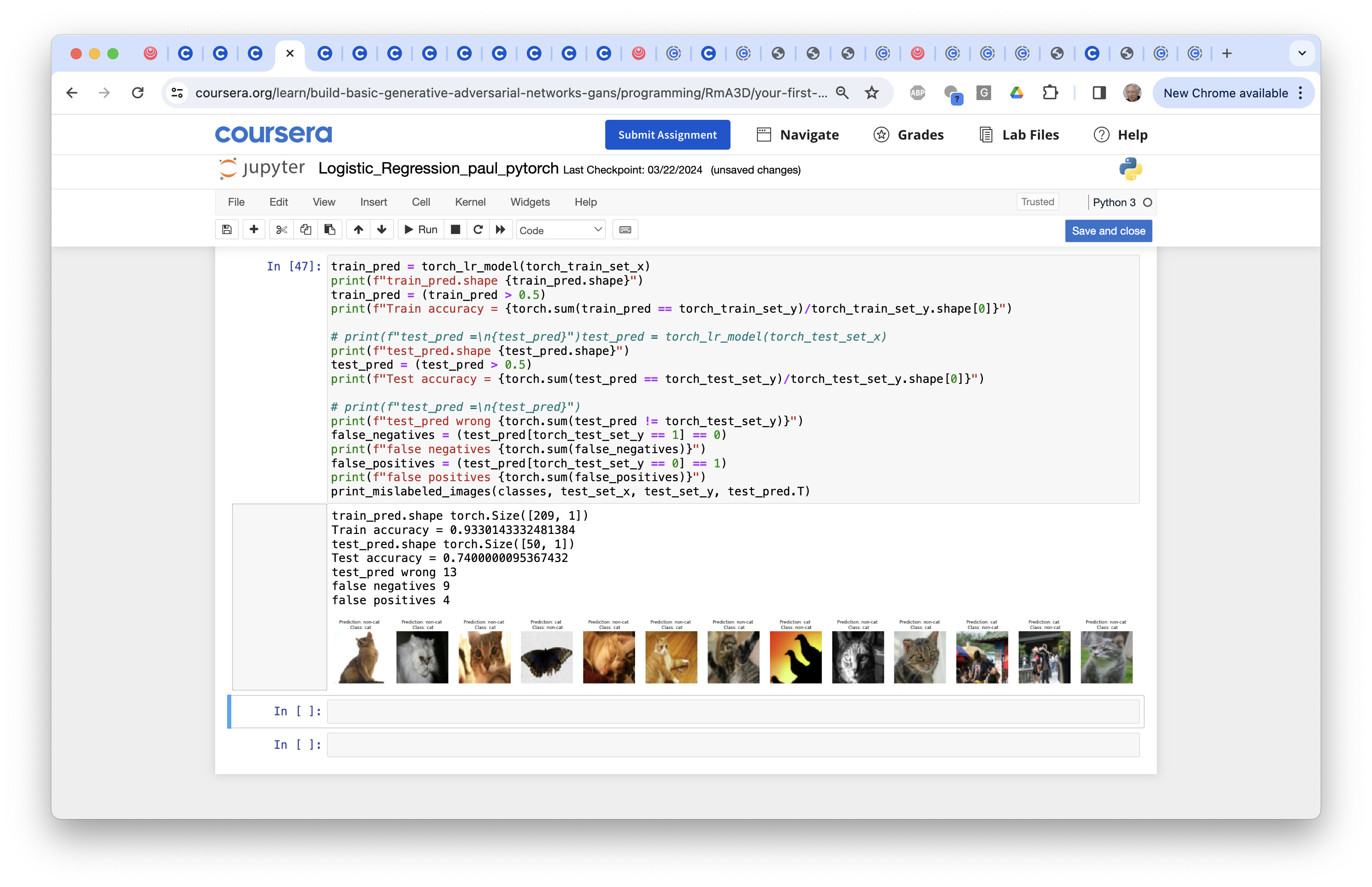Click Submit Assignment button

point(667,135)
